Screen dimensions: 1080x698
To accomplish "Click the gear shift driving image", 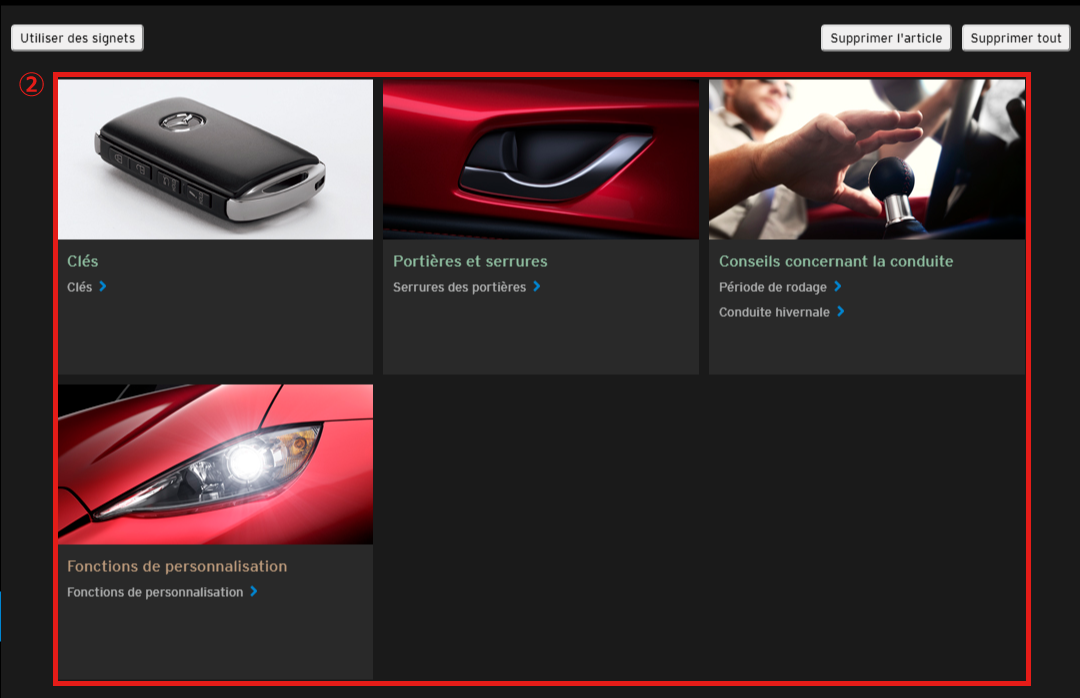I will 866,160.
